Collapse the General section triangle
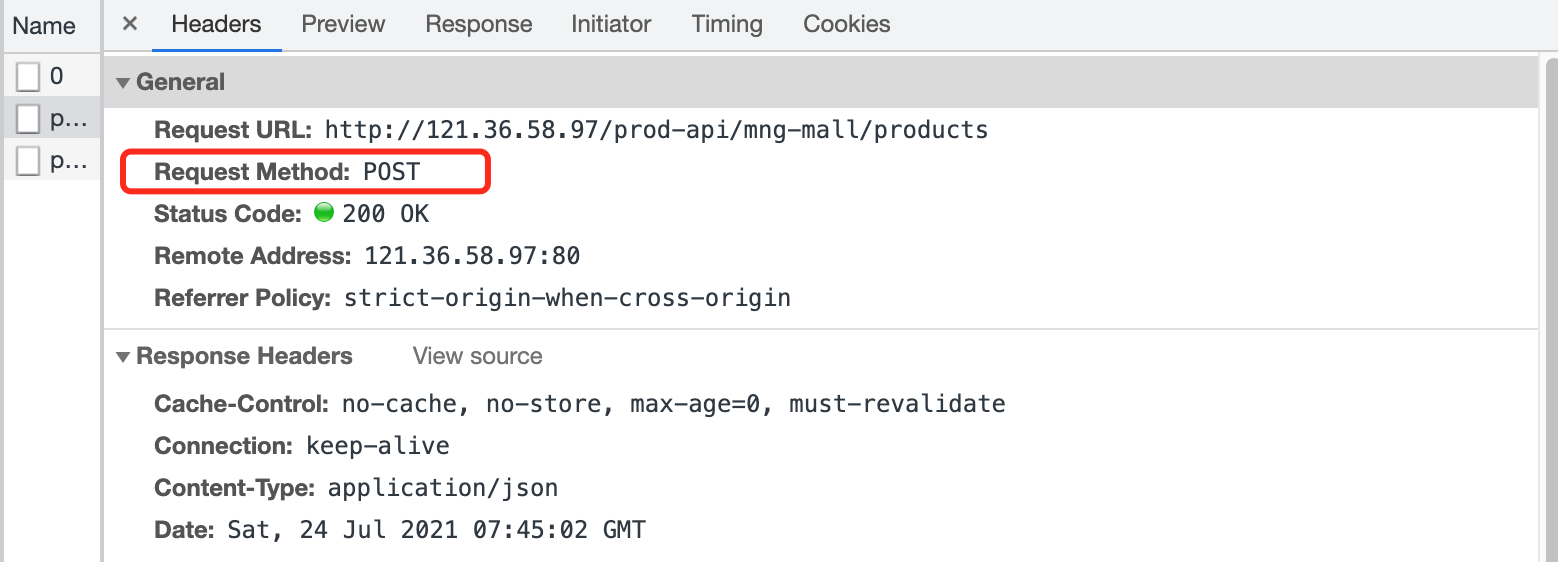 123,83
